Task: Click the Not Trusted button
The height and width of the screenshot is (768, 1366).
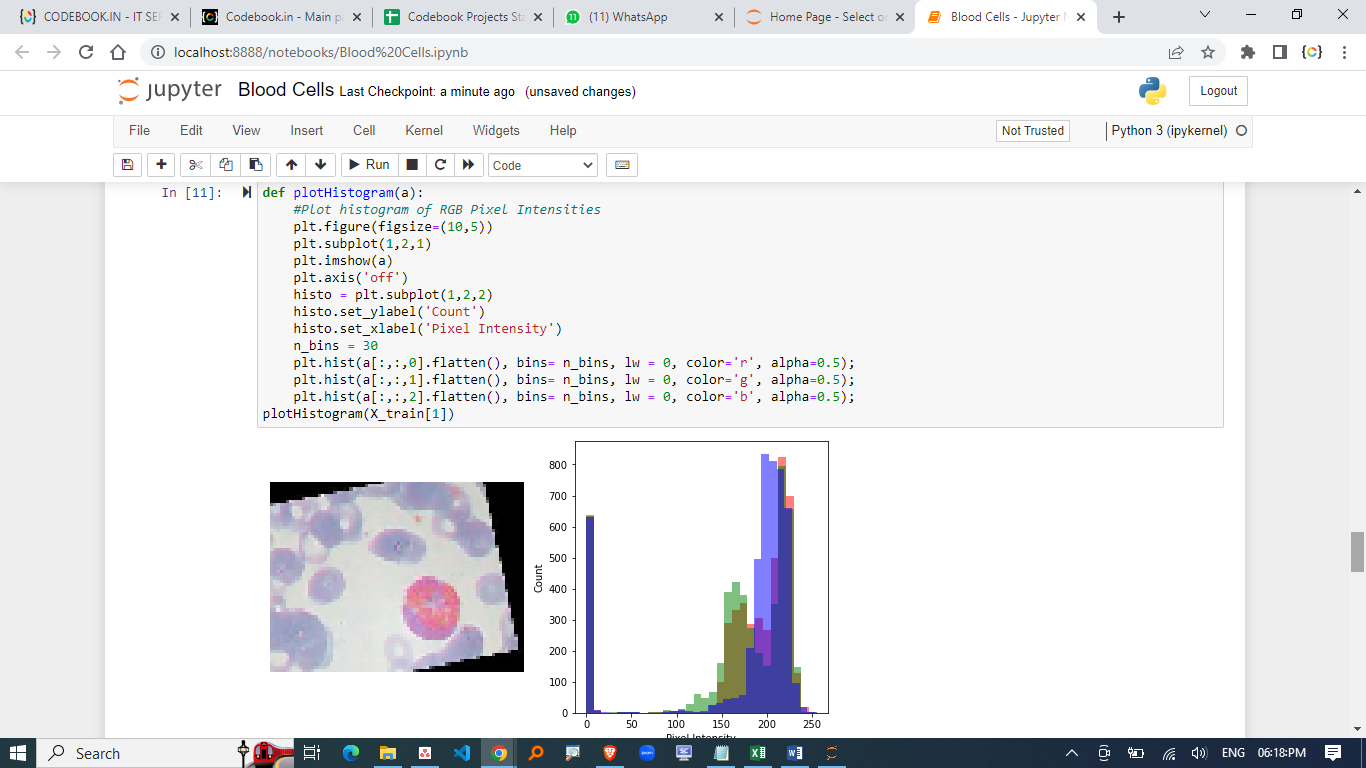Action: [1033, 131]
